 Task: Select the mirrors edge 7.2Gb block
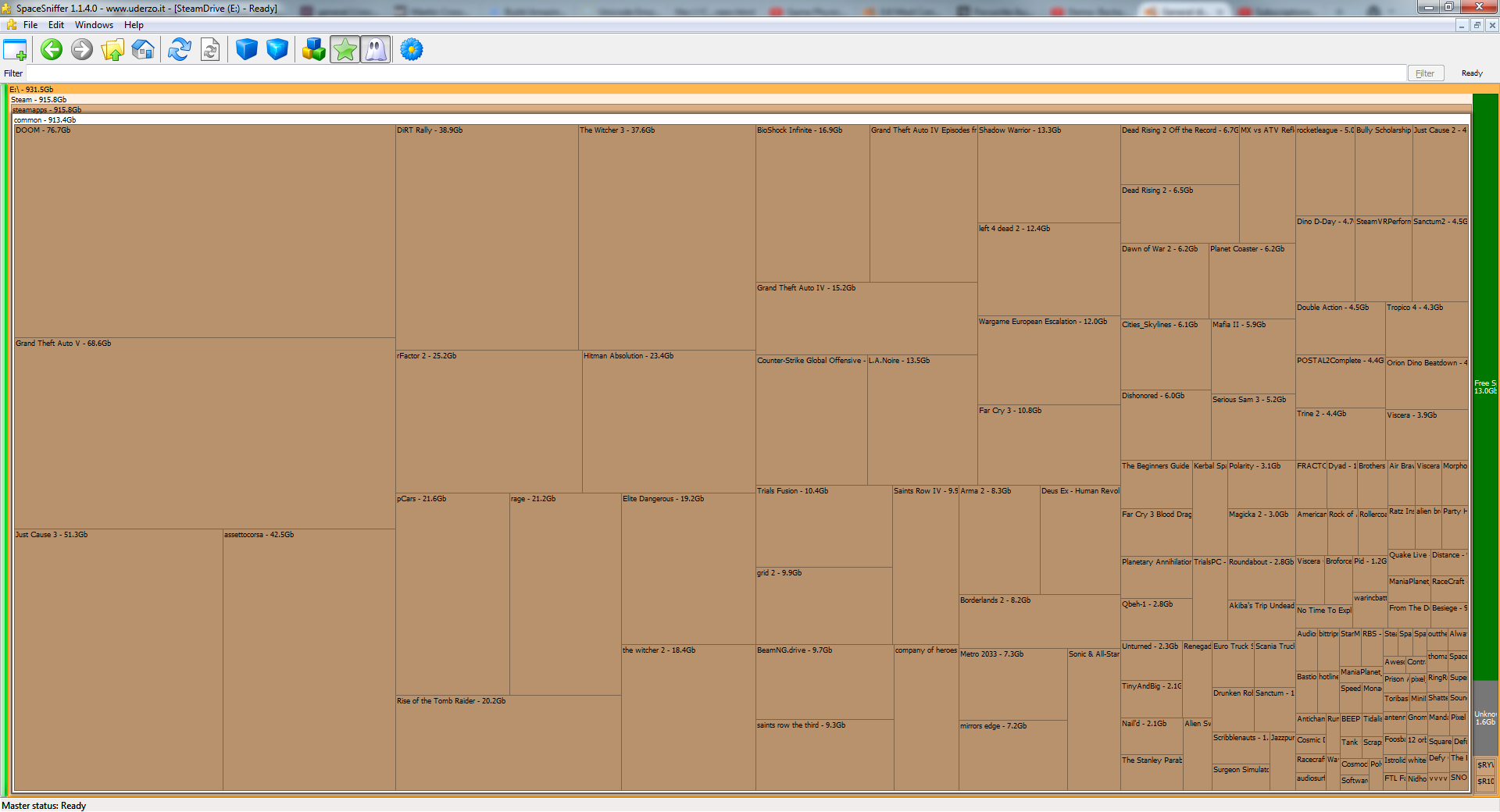pos(1013,755)
